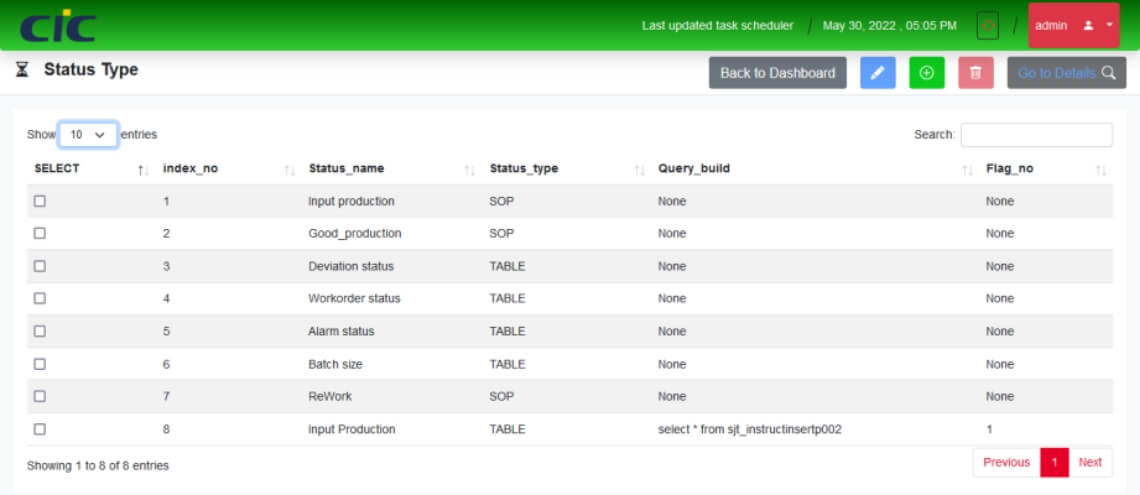The height and width of the screenshot is (495, 1140).
Task: Go to pagination page 1
Action: coord(1054,462)
